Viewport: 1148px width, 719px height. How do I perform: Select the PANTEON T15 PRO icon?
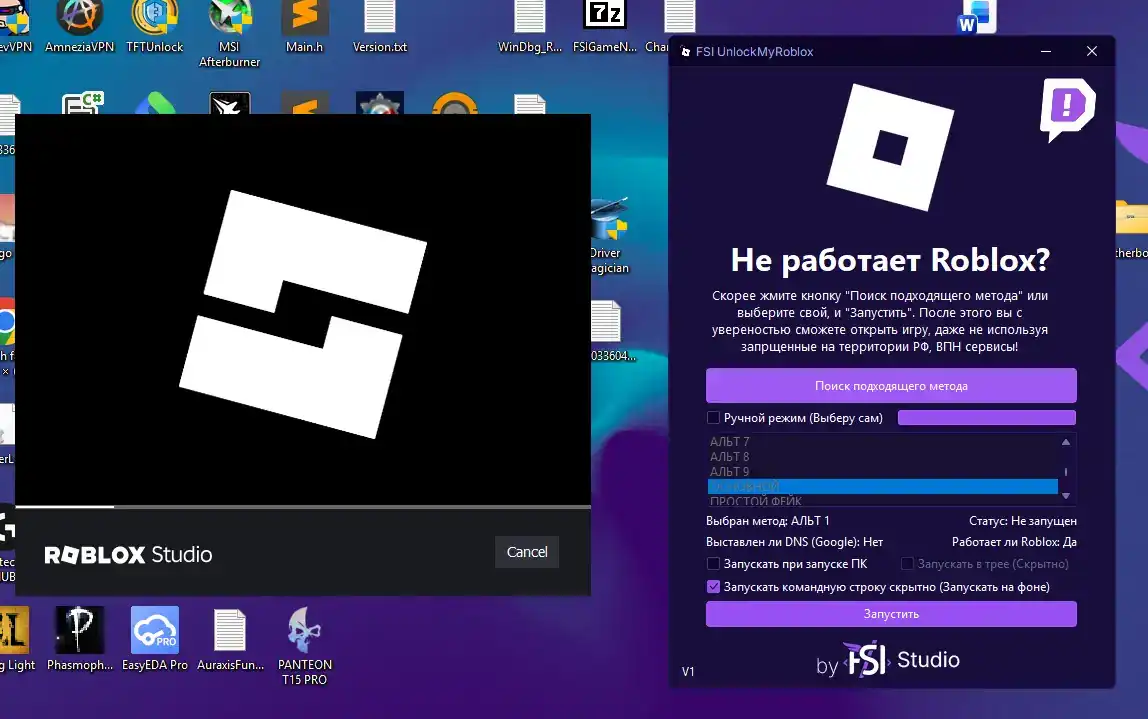305,646
